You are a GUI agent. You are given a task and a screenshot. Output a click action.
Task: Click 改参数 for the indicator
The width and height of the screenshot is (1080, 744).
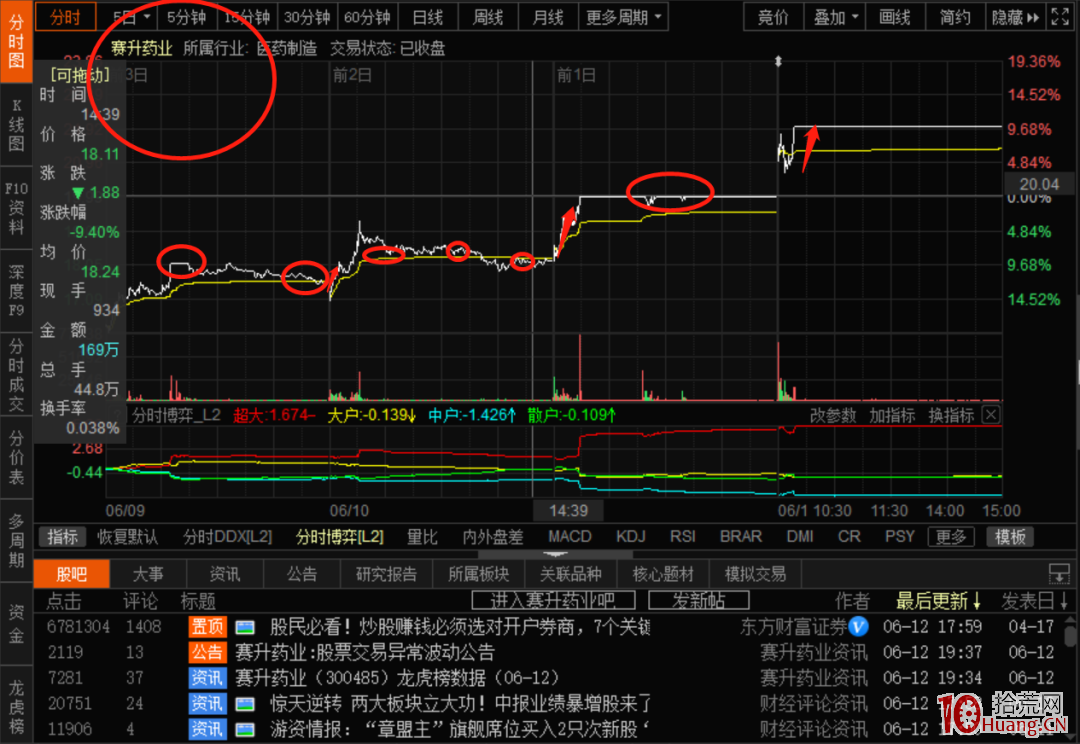point(833,415)
